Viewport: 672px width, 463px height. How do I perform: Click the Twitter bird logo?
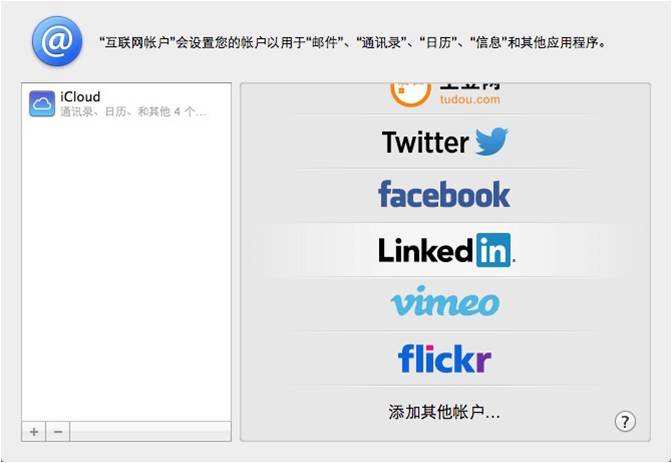tap(492, 141)
